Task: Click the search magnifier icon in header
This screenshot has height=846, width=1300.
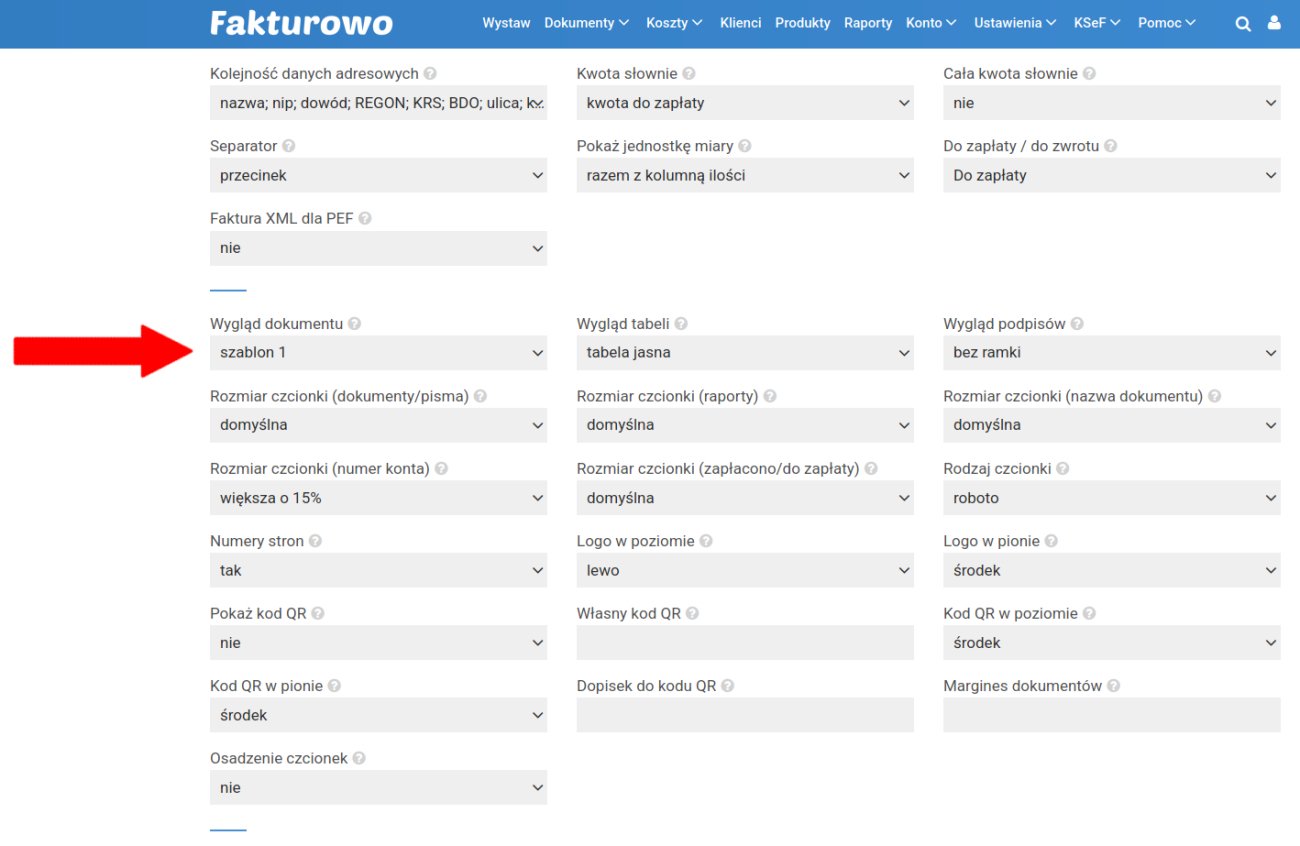Action: (x=1243, y=24)
